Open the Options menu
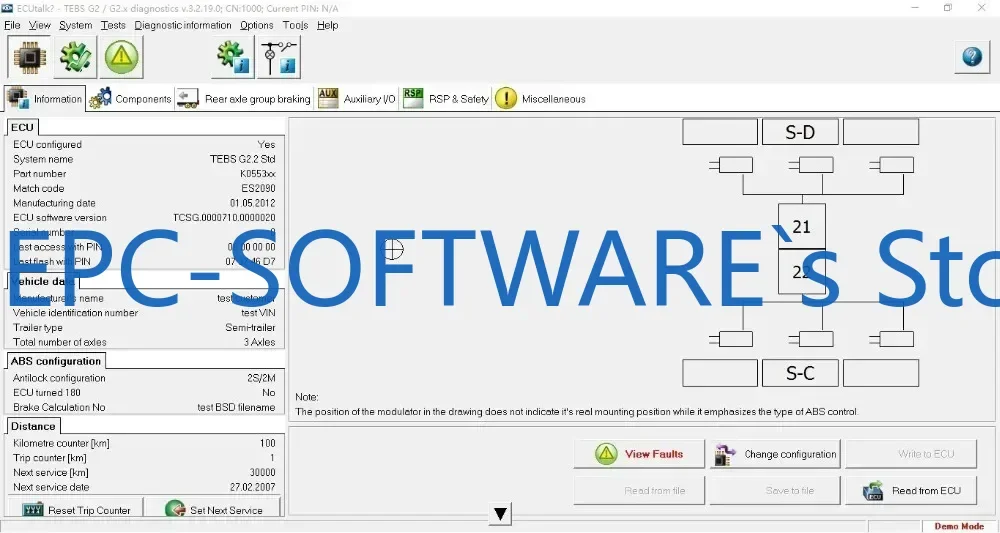 (256, 26)
